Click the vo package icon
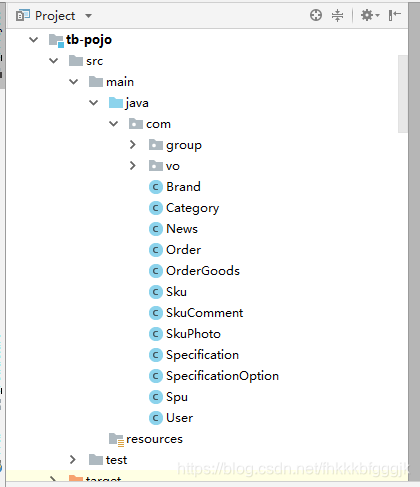This screenshot has width=420, height=487. (x=156, y=166)
